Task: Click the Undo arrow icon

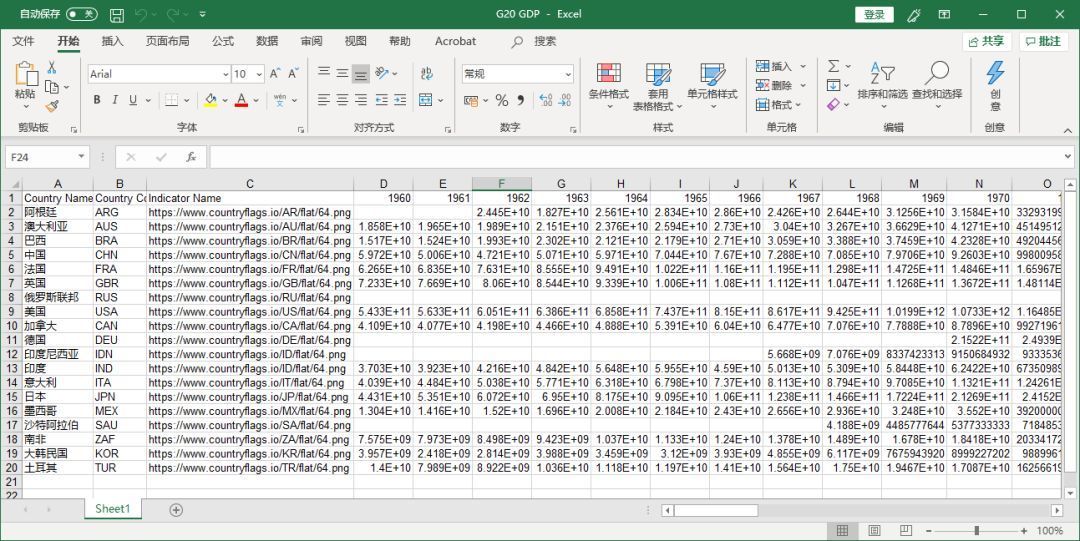Action: (140, 14)
